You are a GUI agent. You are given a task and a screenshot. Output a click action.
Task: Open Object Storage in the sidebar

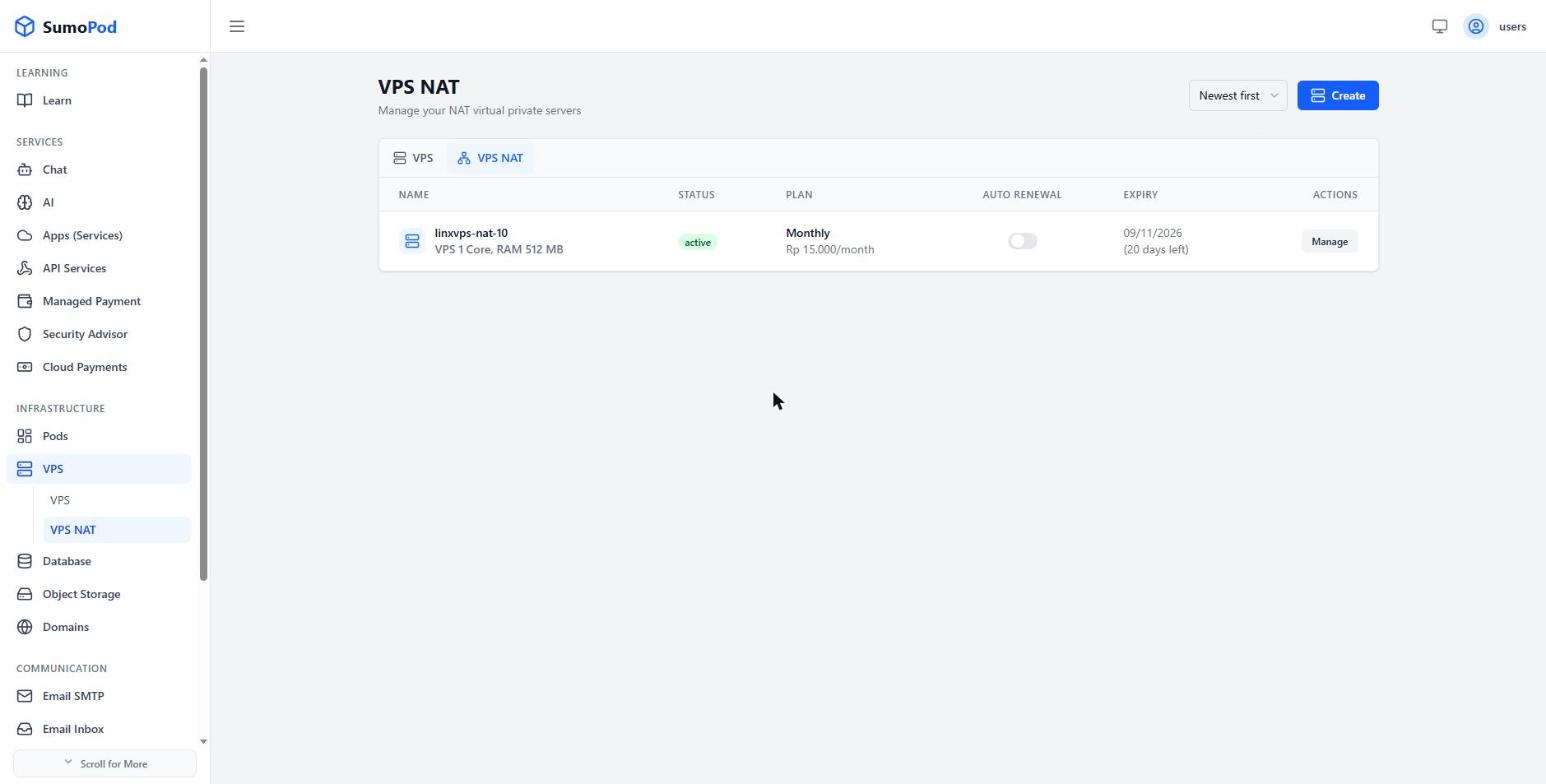coord(98,594)
